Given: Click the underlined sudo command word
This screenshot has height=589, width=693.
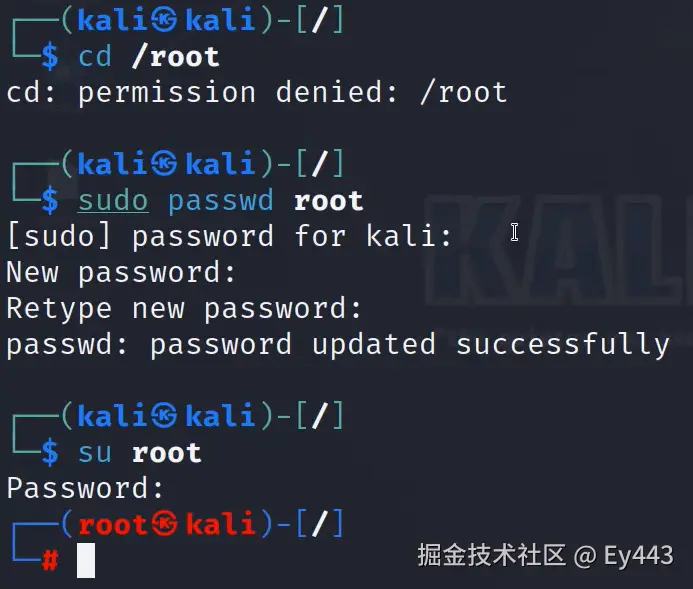Looking at the screenshot, I should point(113,201).
